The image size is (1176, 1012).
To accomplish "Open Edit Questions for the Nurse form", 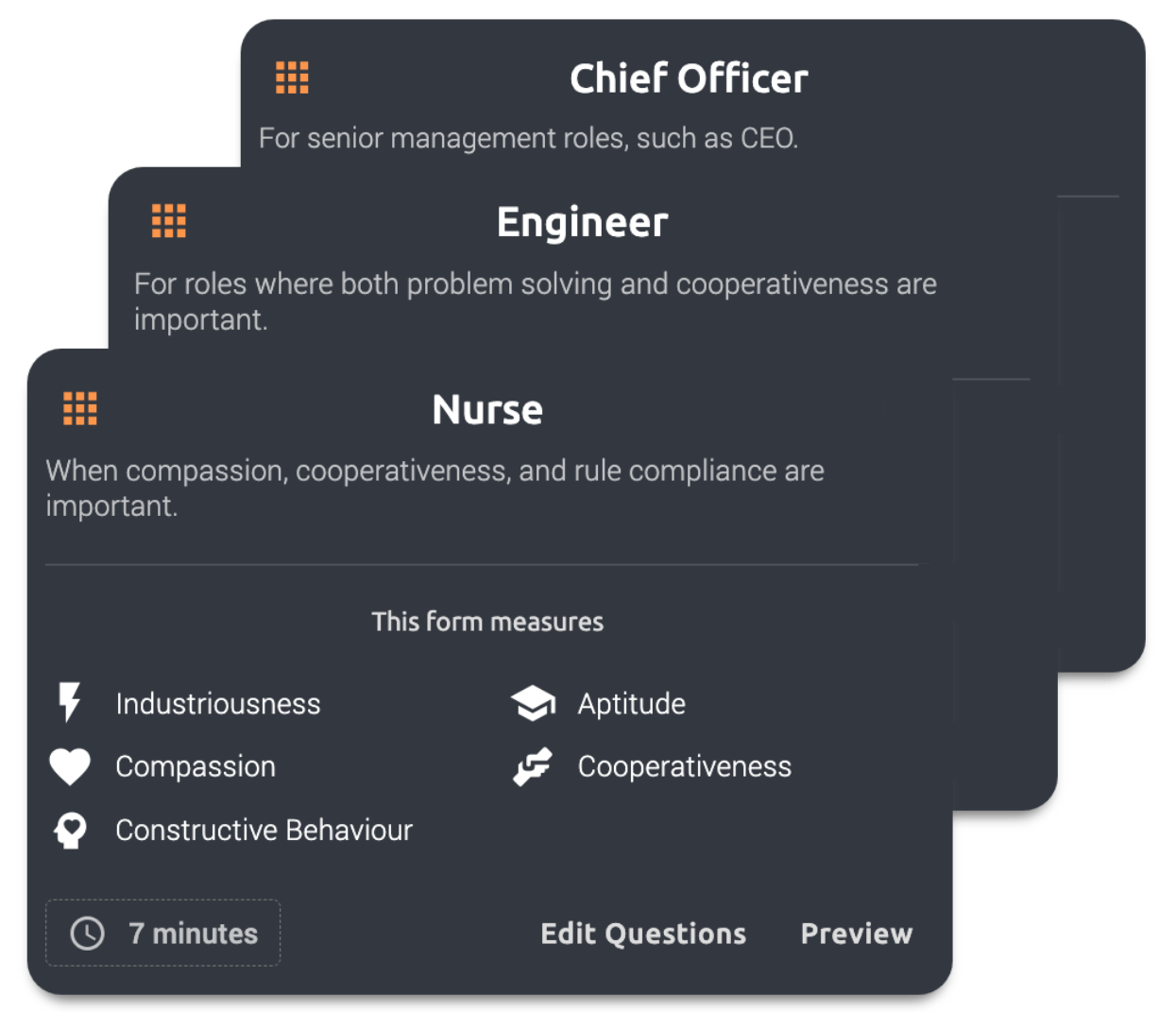I will tap(643, 934).
